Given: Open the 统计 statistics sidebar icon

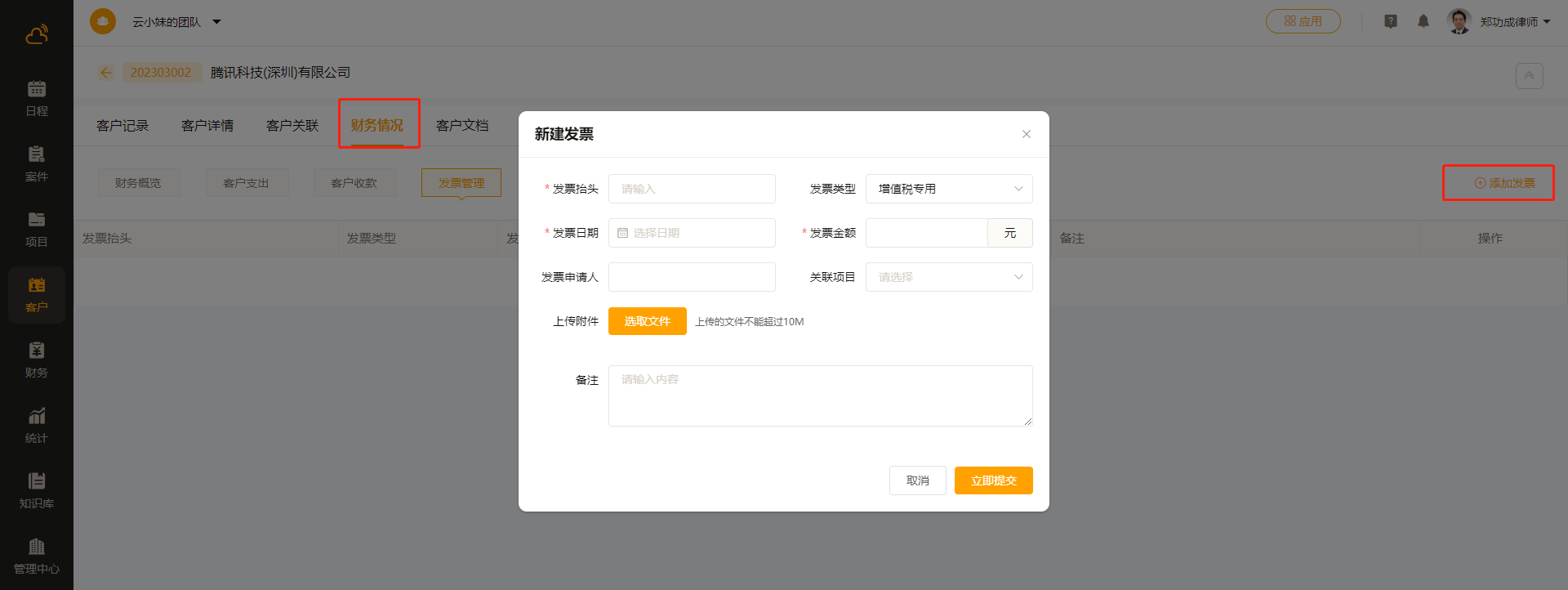Looking at the screenshot, I should [x=37, y=425].
